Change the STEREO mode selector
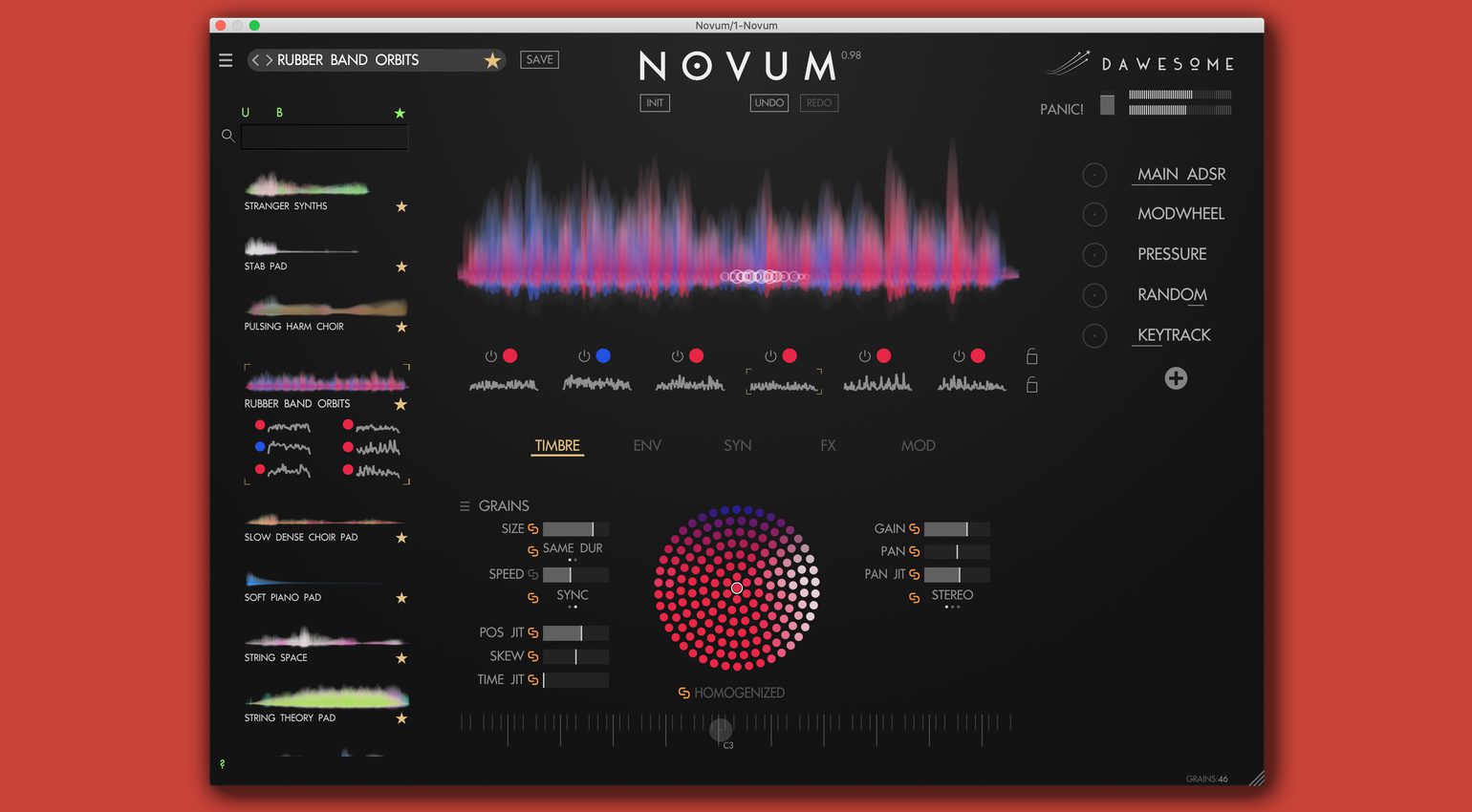The width and height of the screenshot is (1472, 812). (952, 597)
